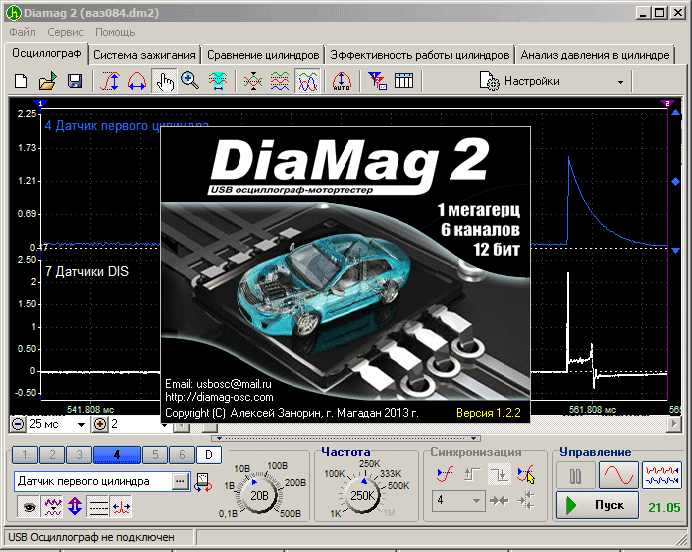Click the cyan waveform measurement icon
692x552 pixels.
click(218, 81)
